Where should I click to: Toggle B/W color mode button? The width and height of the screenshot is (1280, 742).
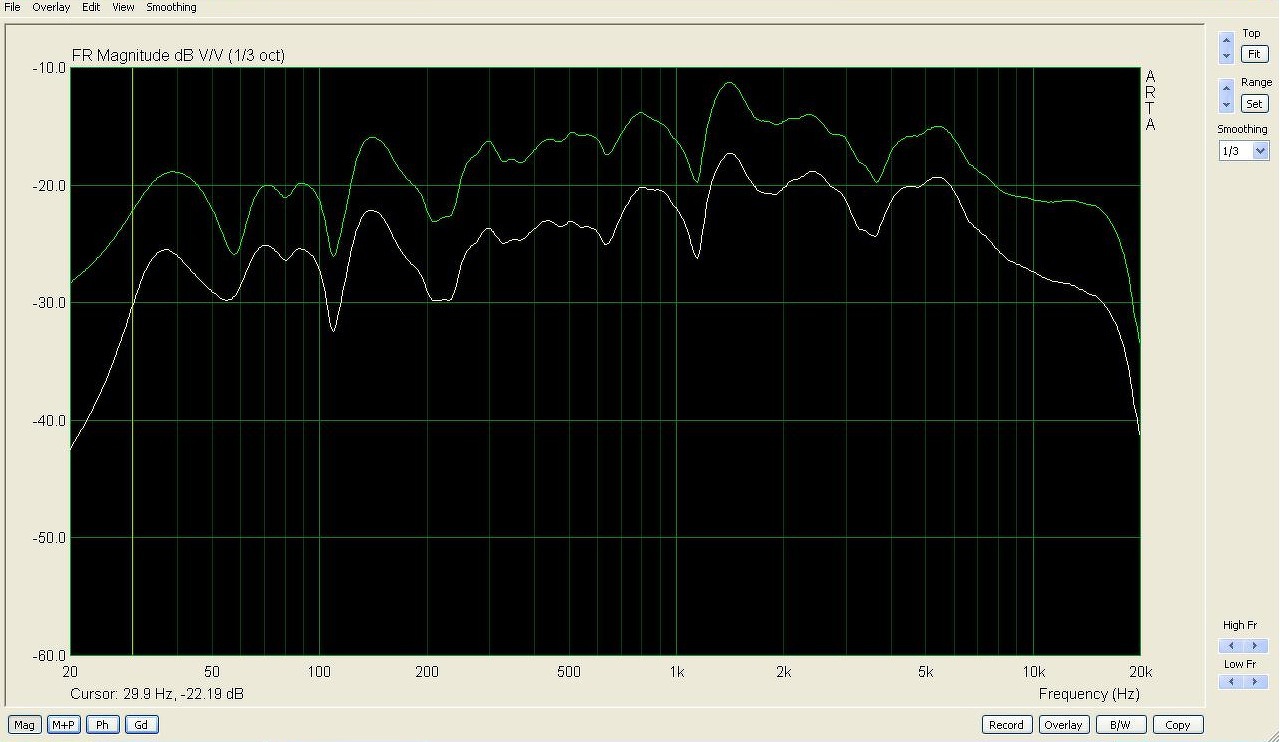click(1121, 725)
